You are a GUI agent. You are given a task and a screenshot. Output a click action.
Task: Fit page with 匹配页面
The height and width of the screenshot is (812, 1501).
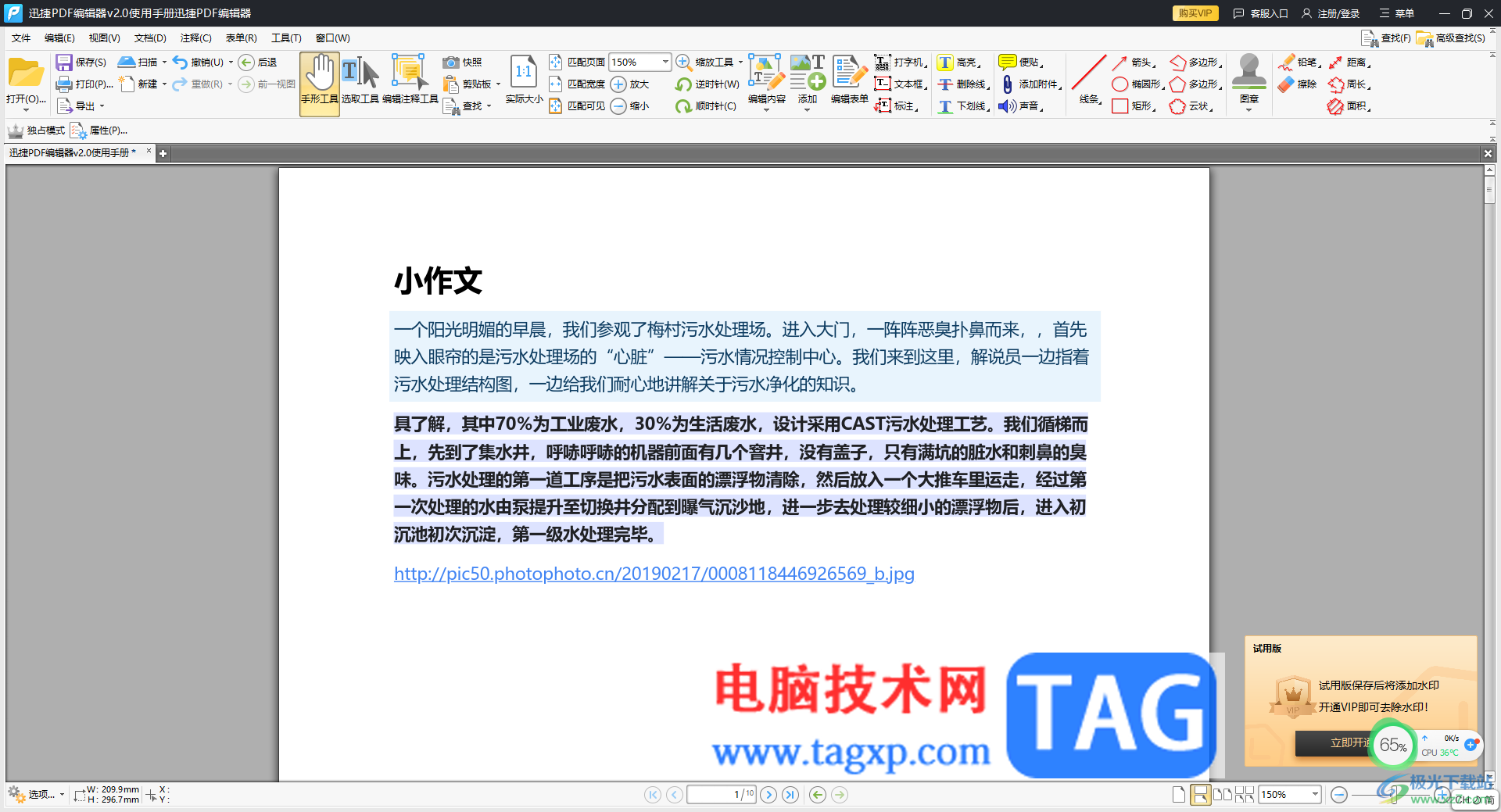577,63
